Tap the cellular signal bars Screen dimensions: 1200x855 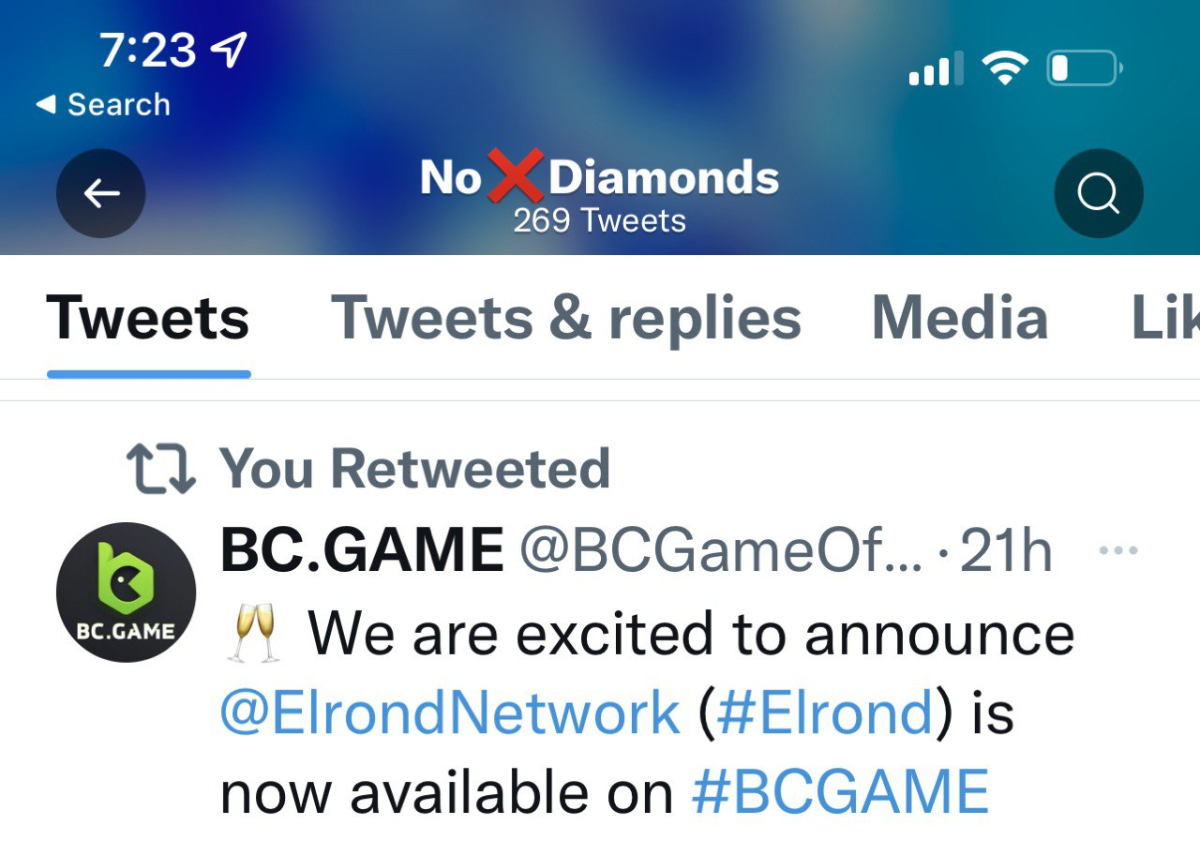[x=936, y=70]
